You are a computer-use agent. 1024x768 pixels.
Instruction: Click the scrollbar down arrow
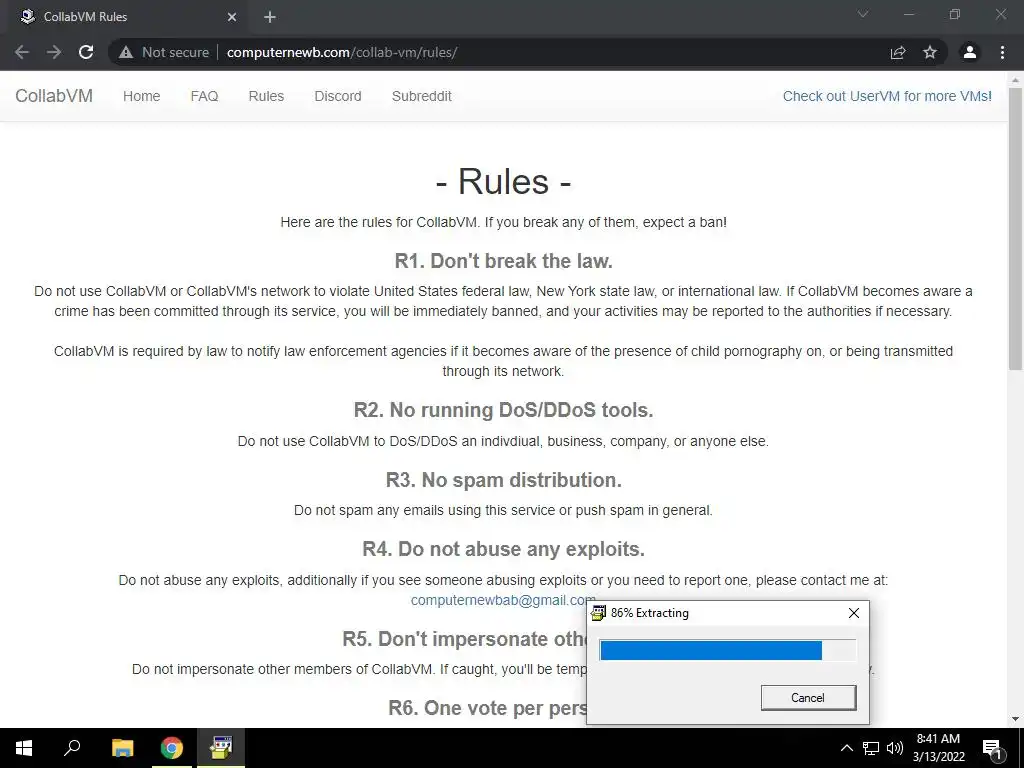click(x=1015, y=719)
